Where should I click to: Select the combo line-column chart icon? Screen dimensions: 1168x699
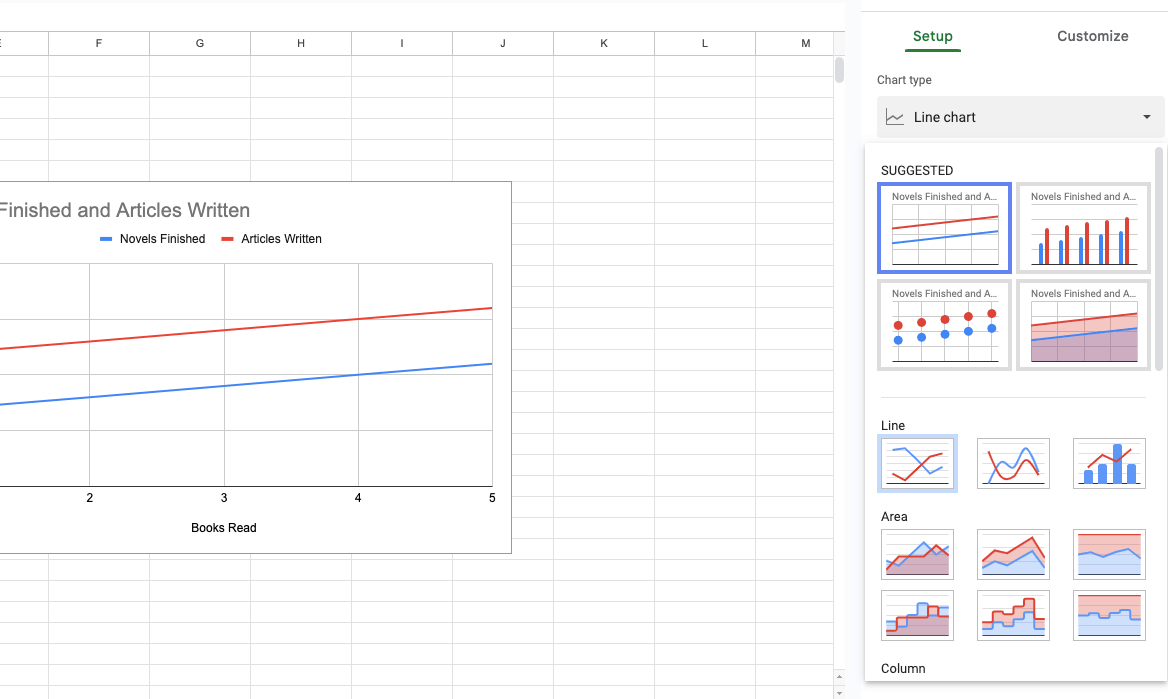tap(1109, 463)
